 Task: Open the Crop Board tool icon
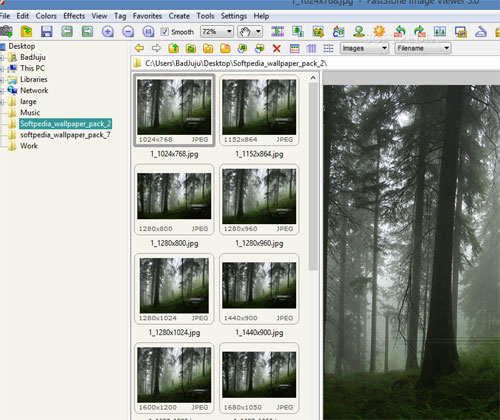318,31
